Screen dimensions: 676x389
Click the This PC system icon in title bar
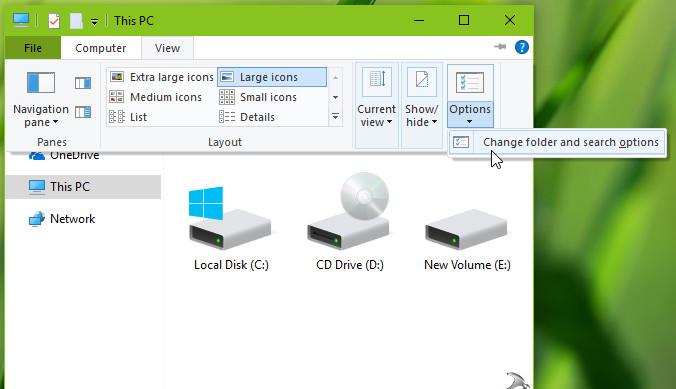[21, 20]
